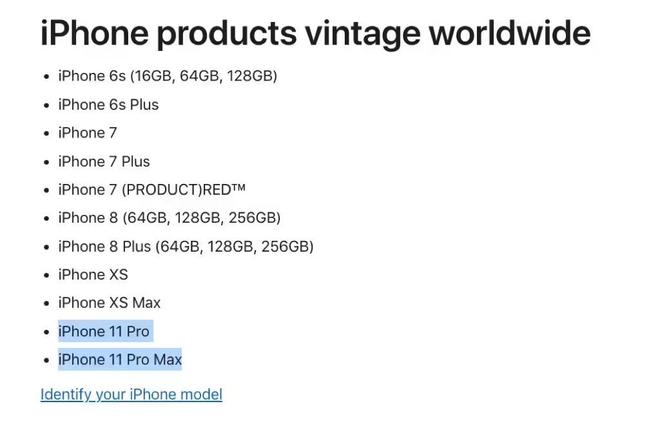660x437 pixels.
Task: Click the highlighted iPhone 11 Pro Max text
Action: click(x=120, y=360)
